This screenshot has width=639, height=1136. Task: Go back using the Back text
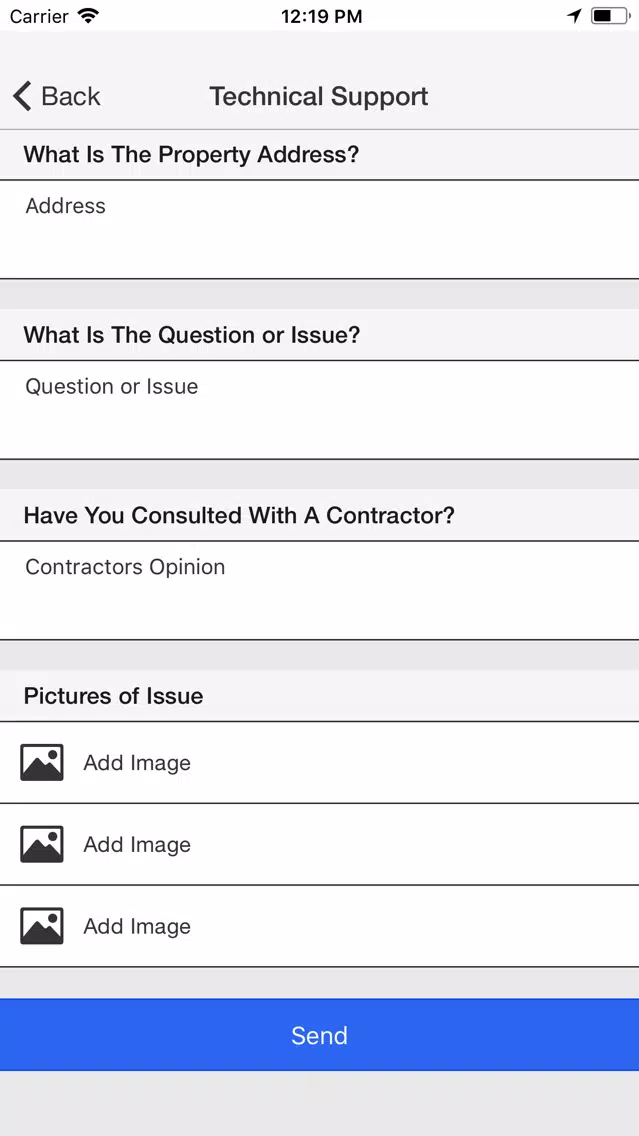[x=71, y=96]
